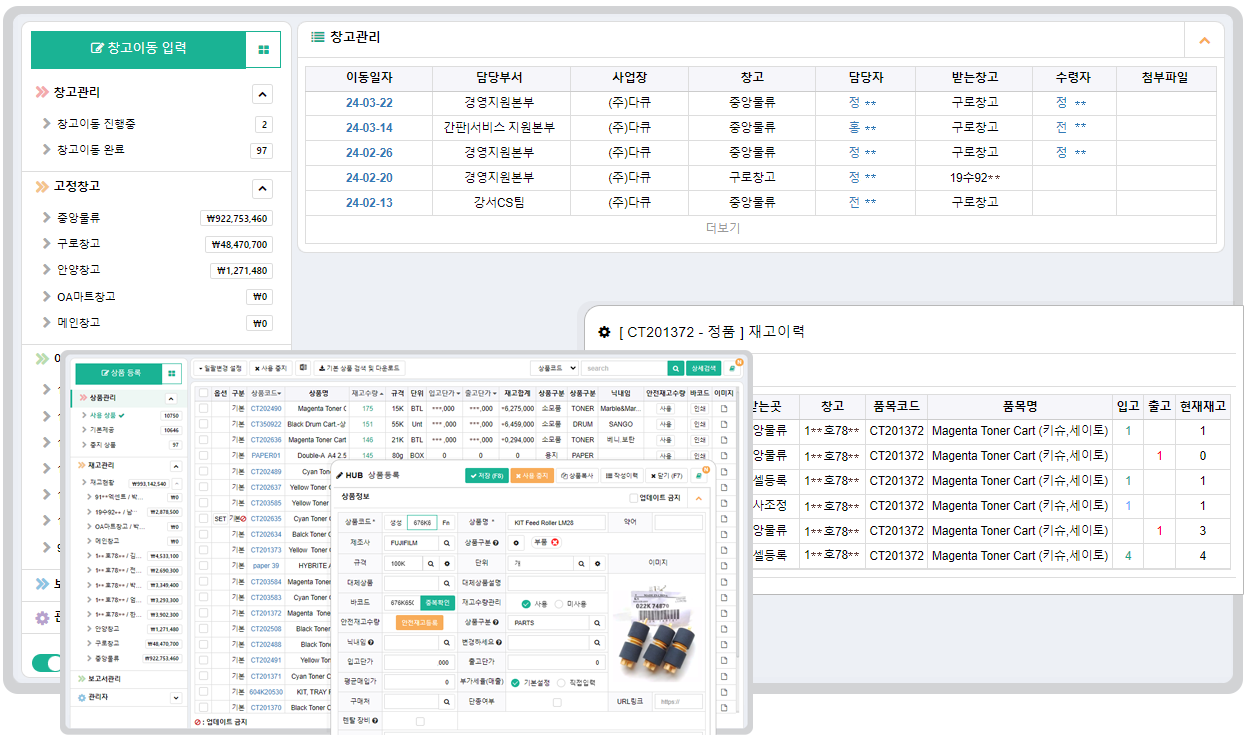Open 창고이동 진행중 menu item
The height and width of the screenshot is (735, 1246).
click(96, 124)
